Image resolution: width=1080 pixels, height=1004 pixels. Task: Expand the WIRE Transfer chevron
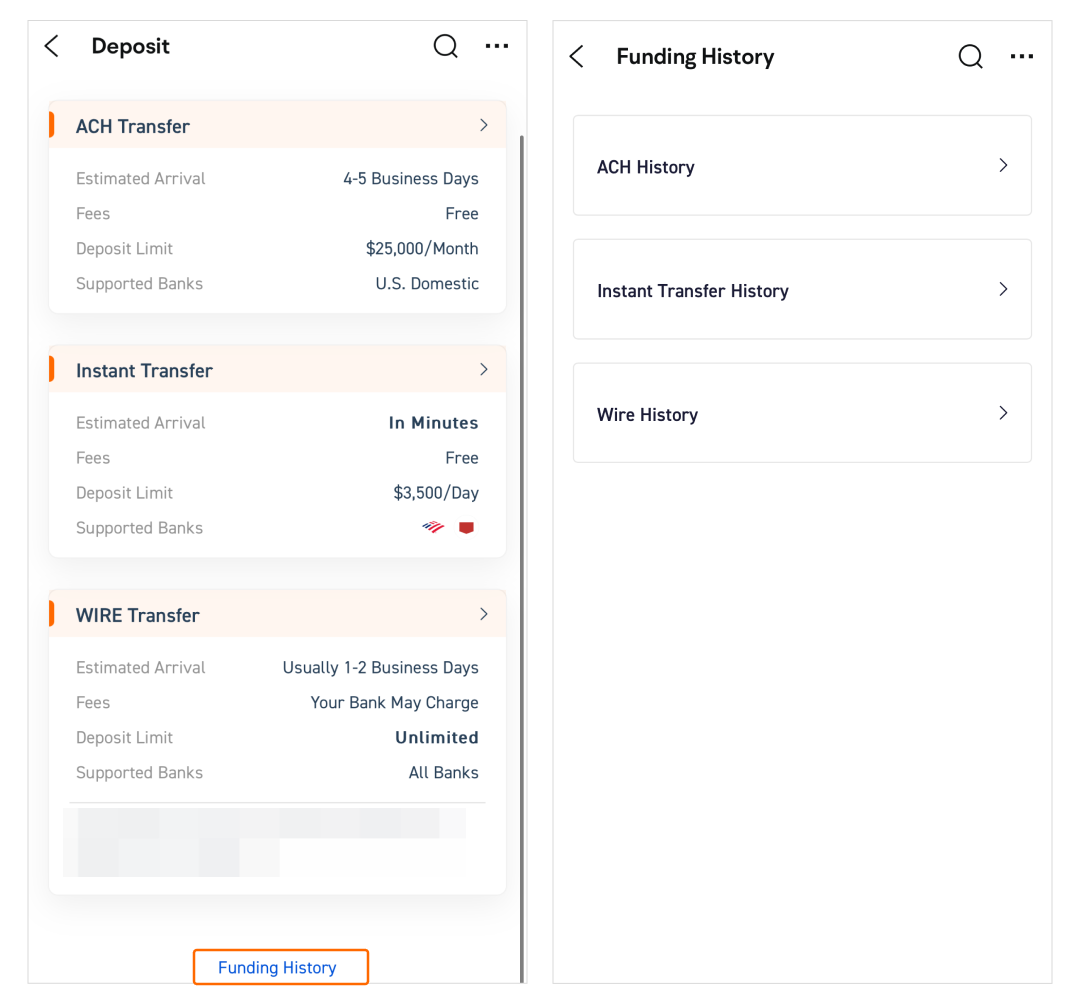(x=484, y=614)
